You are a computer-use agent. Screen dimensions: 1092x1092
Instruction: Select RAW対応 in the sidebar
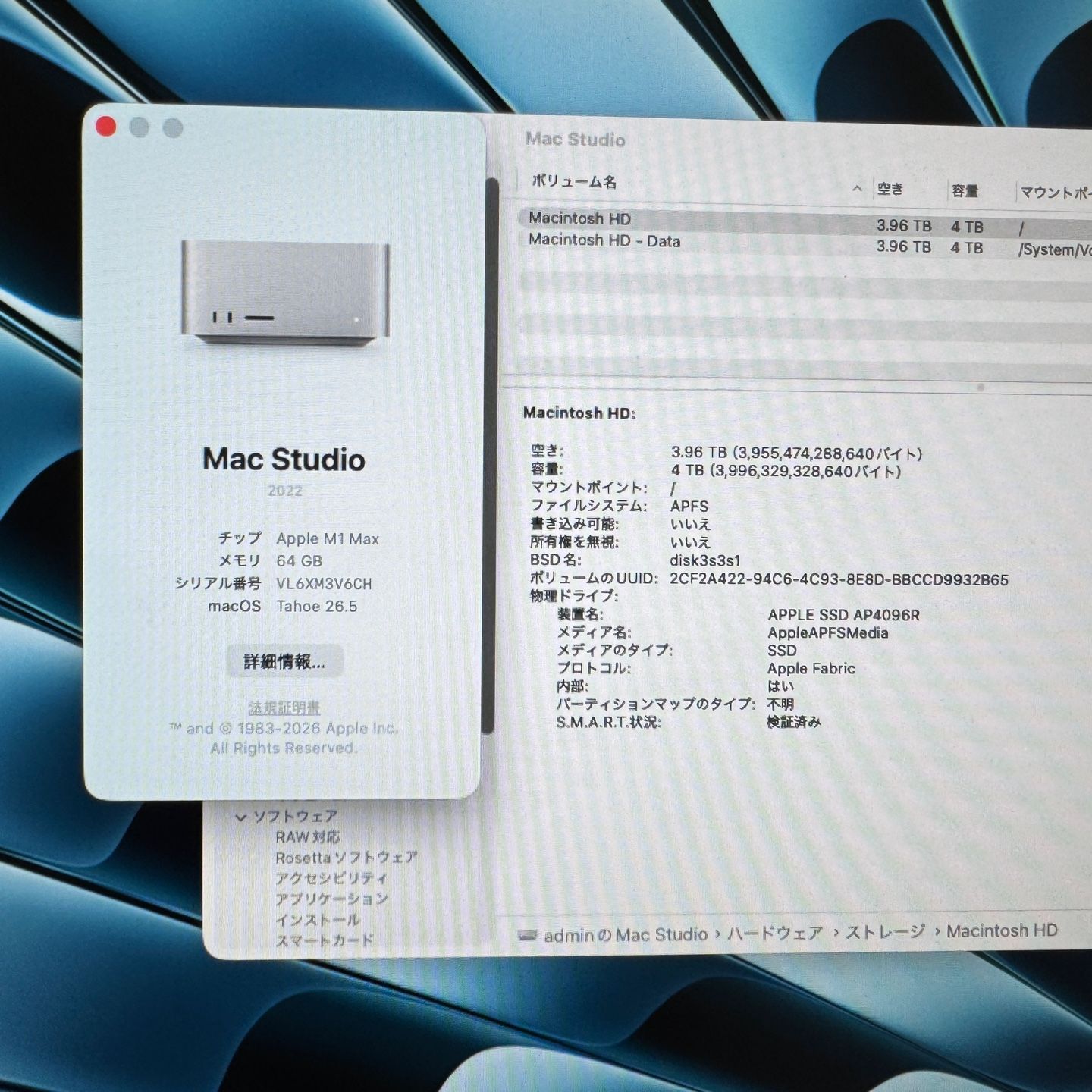point(307,837)
